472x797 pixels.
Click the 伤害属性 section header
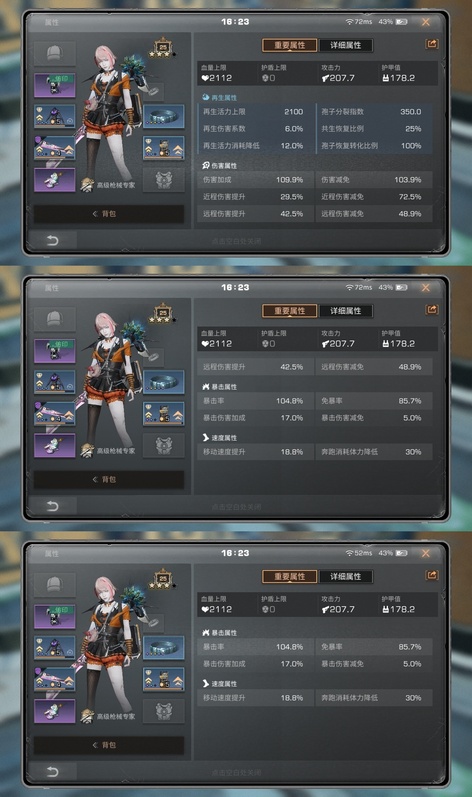point(219,166)
